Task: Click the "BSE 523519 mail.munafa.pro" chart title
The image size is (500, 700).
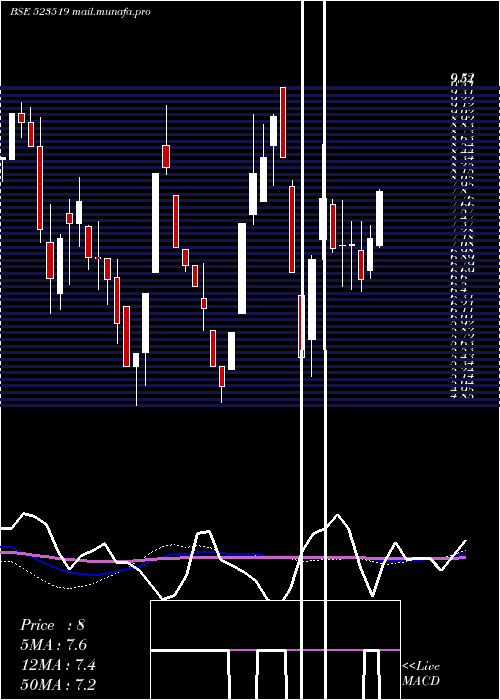Action: pyautogui.click(x=80, y=12)
